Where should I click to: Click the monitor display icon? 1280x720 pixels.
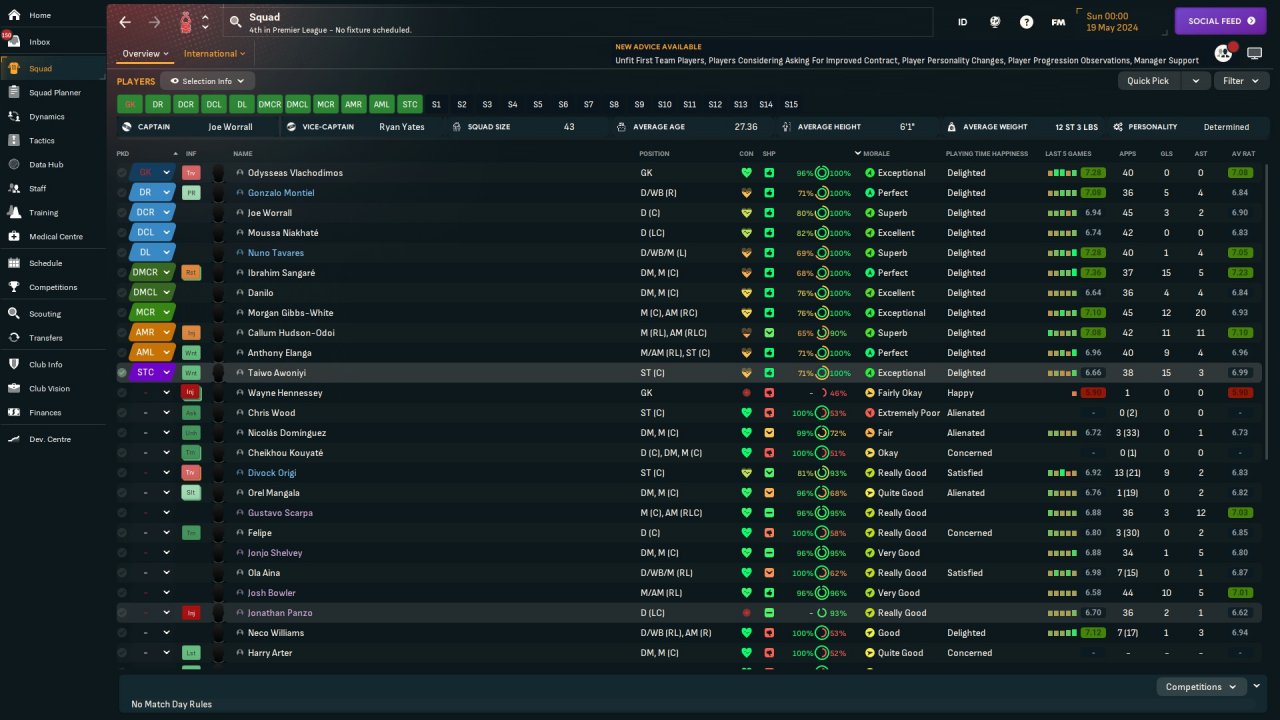pos(1254,53)
